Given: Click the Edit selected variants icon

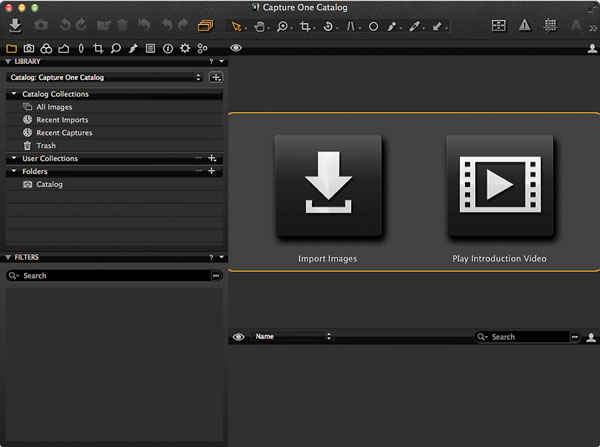Looking at the screenshot, I should [x=499, y=26].
